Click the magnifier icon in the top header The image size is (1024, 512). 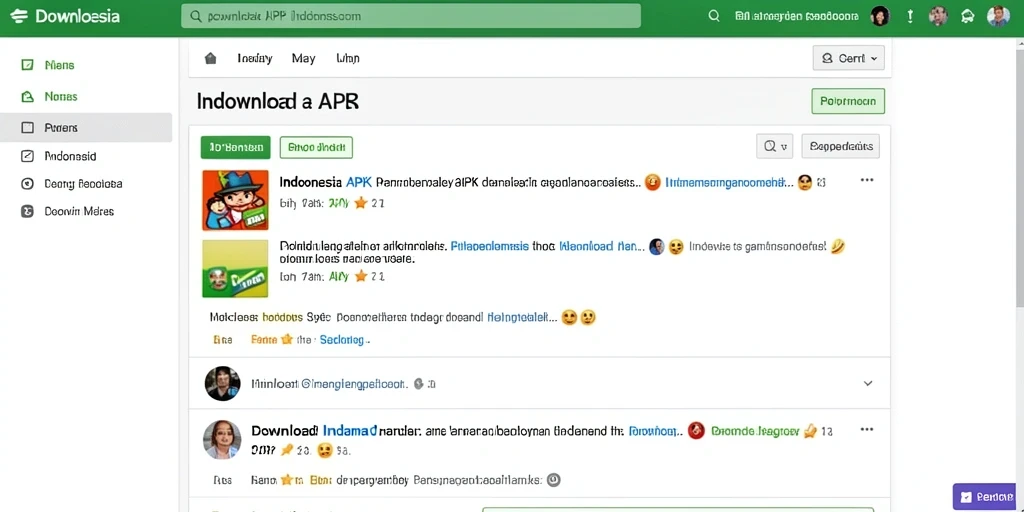pos(714,16)
